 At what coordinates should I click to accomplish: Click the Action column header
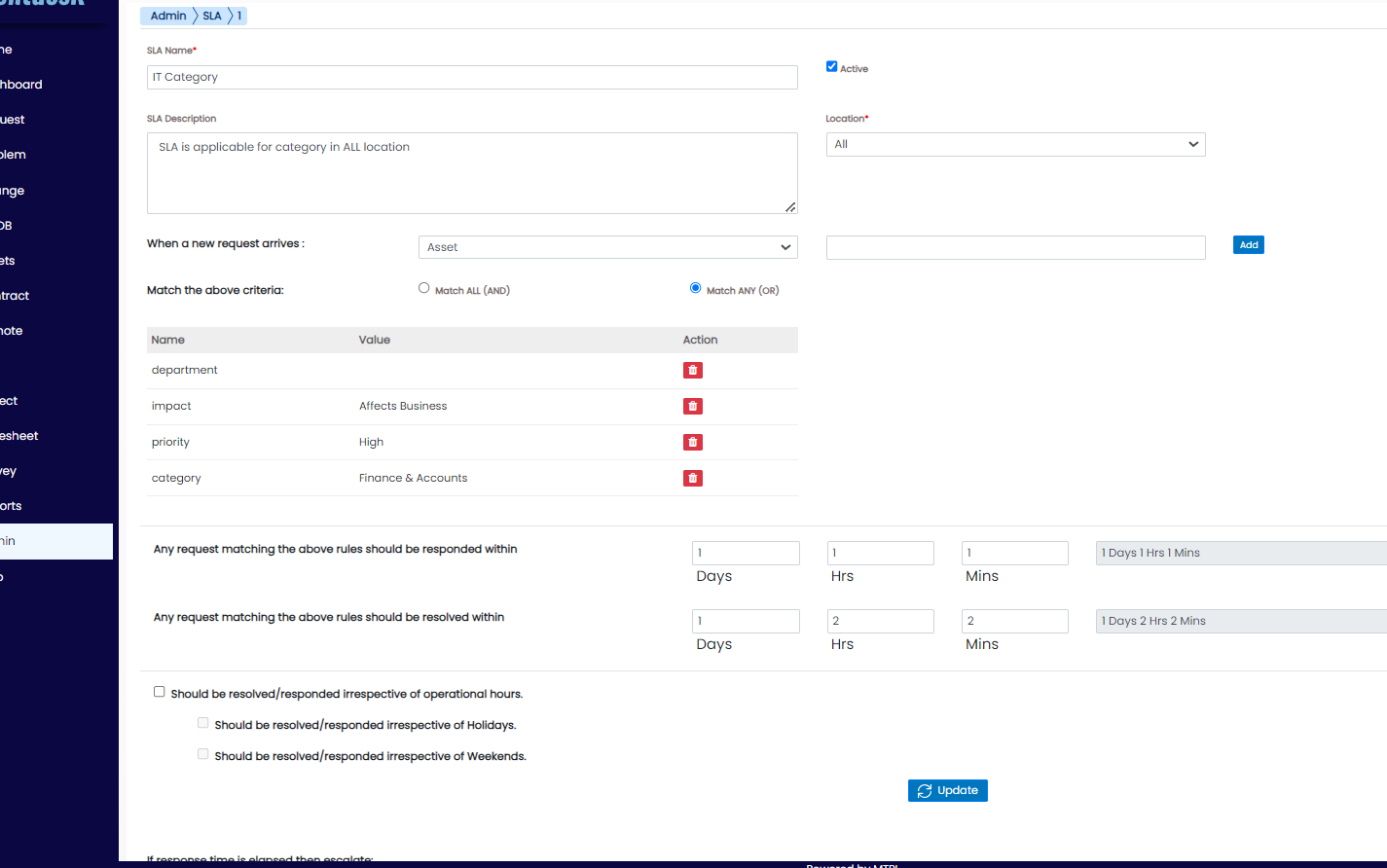(x=700, y=340)
